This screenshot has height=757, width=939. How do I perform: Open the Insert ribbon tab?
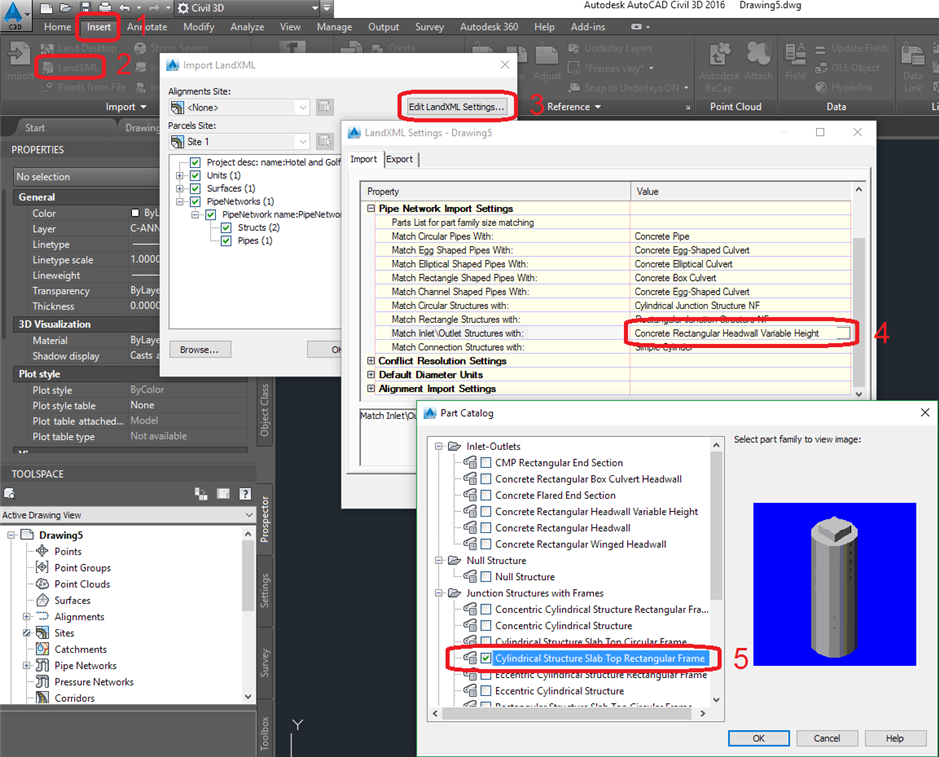point(99,27)
